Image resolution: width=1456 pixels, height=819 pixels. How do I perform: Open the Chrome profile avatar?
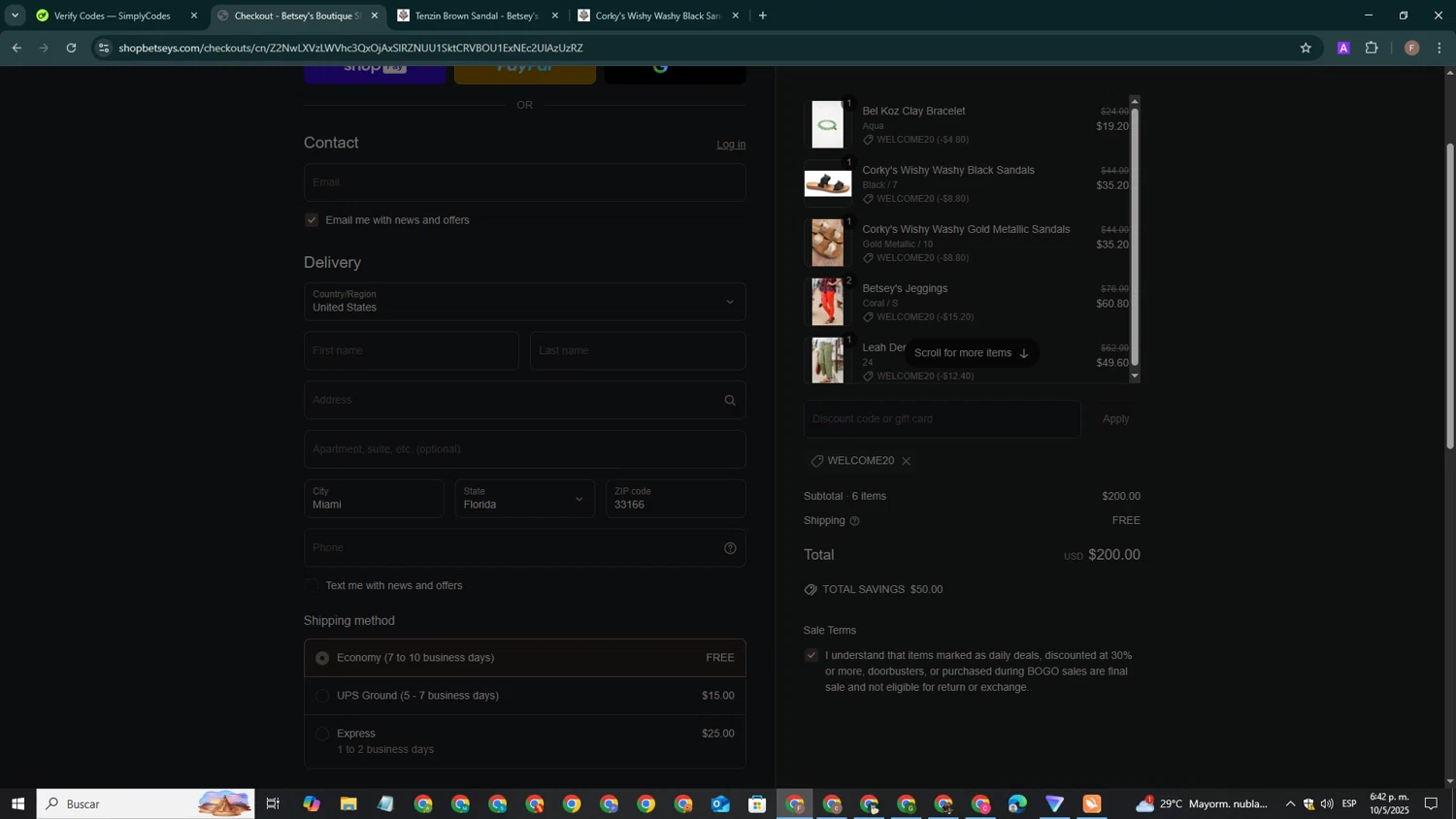(1411, 48)
